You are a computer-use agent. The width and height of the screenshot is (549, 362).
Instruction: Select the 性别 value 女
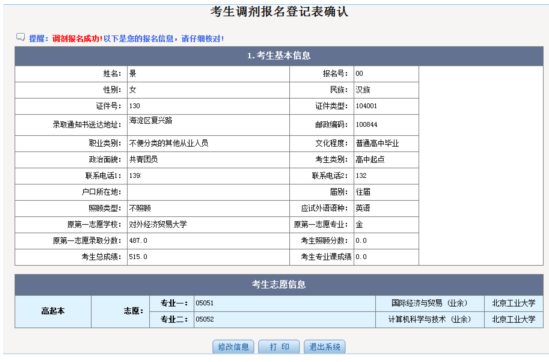pyautogui.click(x=133, y=90)
